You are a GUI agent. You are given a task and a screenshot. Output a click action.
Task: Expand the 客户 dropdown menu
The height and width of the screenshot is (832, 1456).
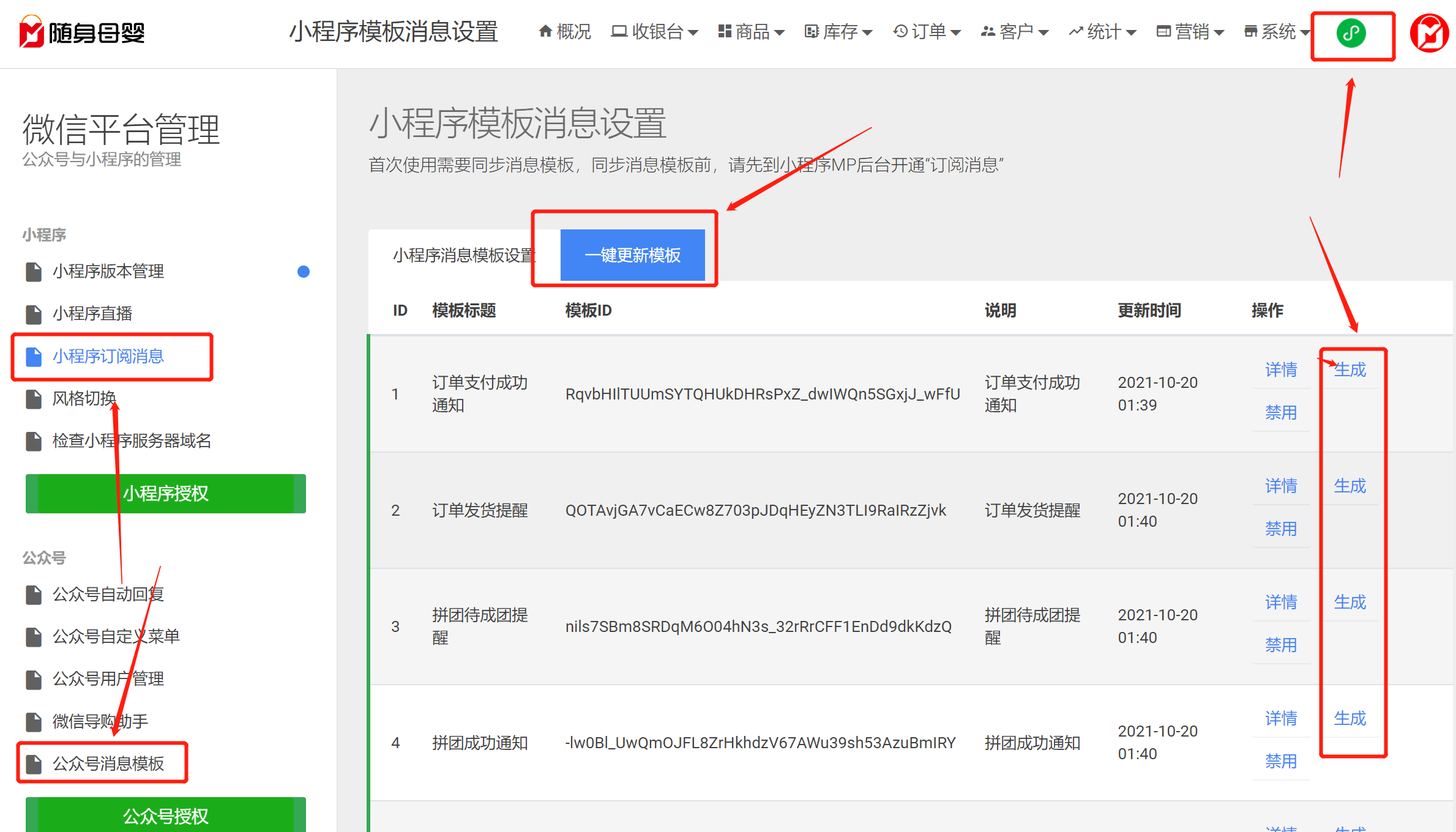1015,31
